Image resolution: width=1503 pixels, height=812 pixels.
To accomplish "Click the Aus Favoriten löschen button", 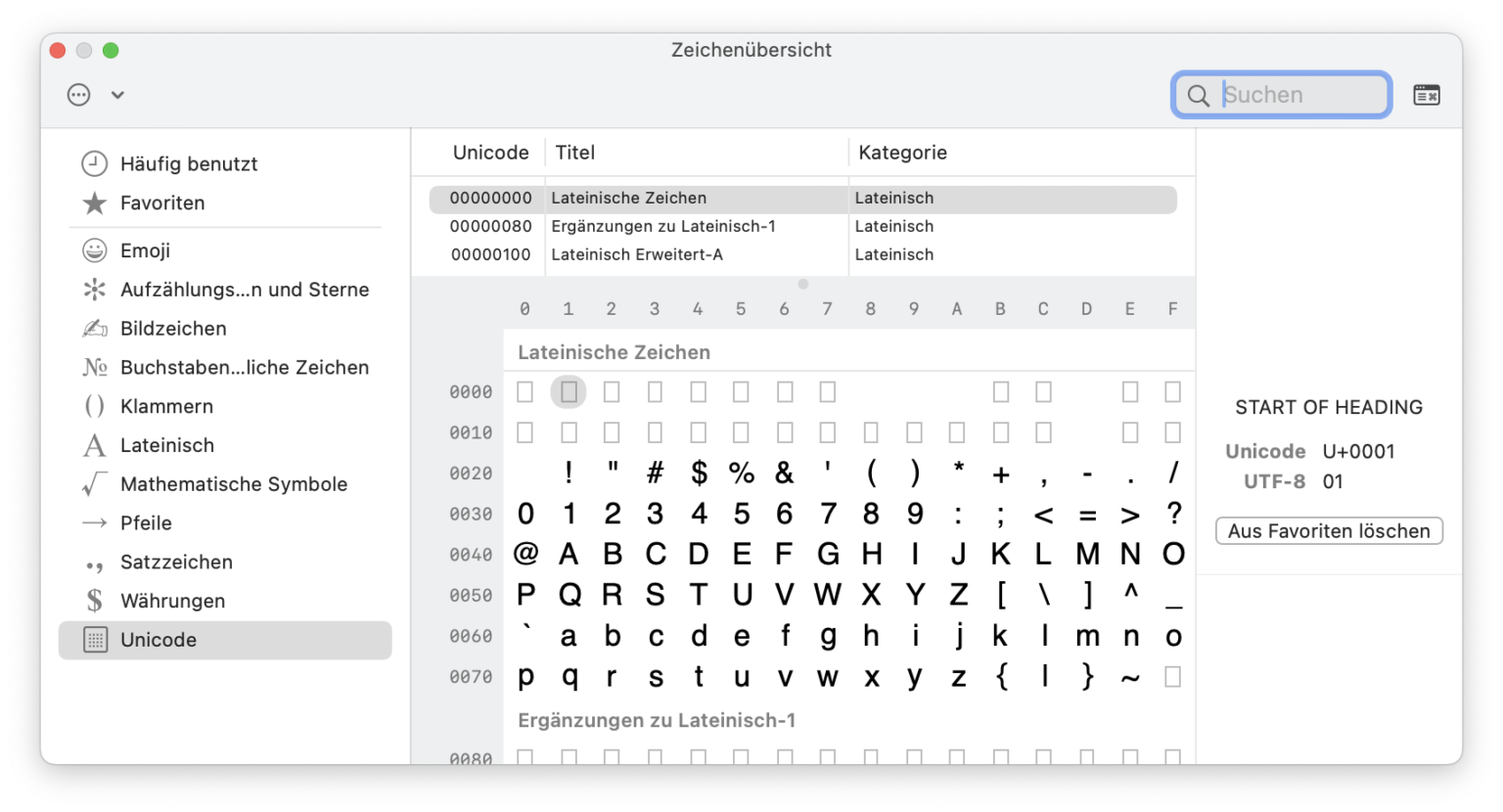I will (1328, 530).
